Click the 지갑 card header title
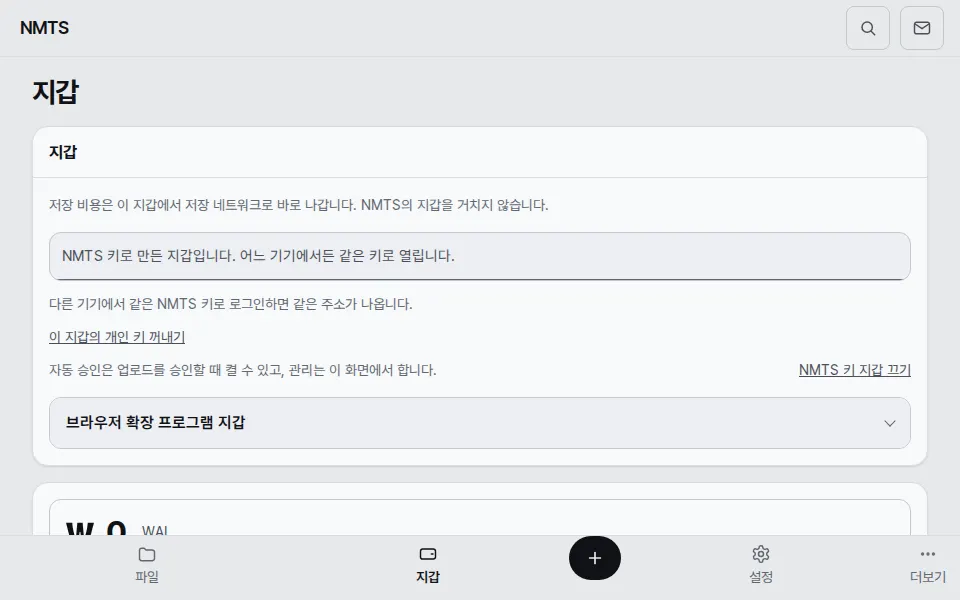Image resolution: width=960 pixels, height=600 pixels. (63, 152)
